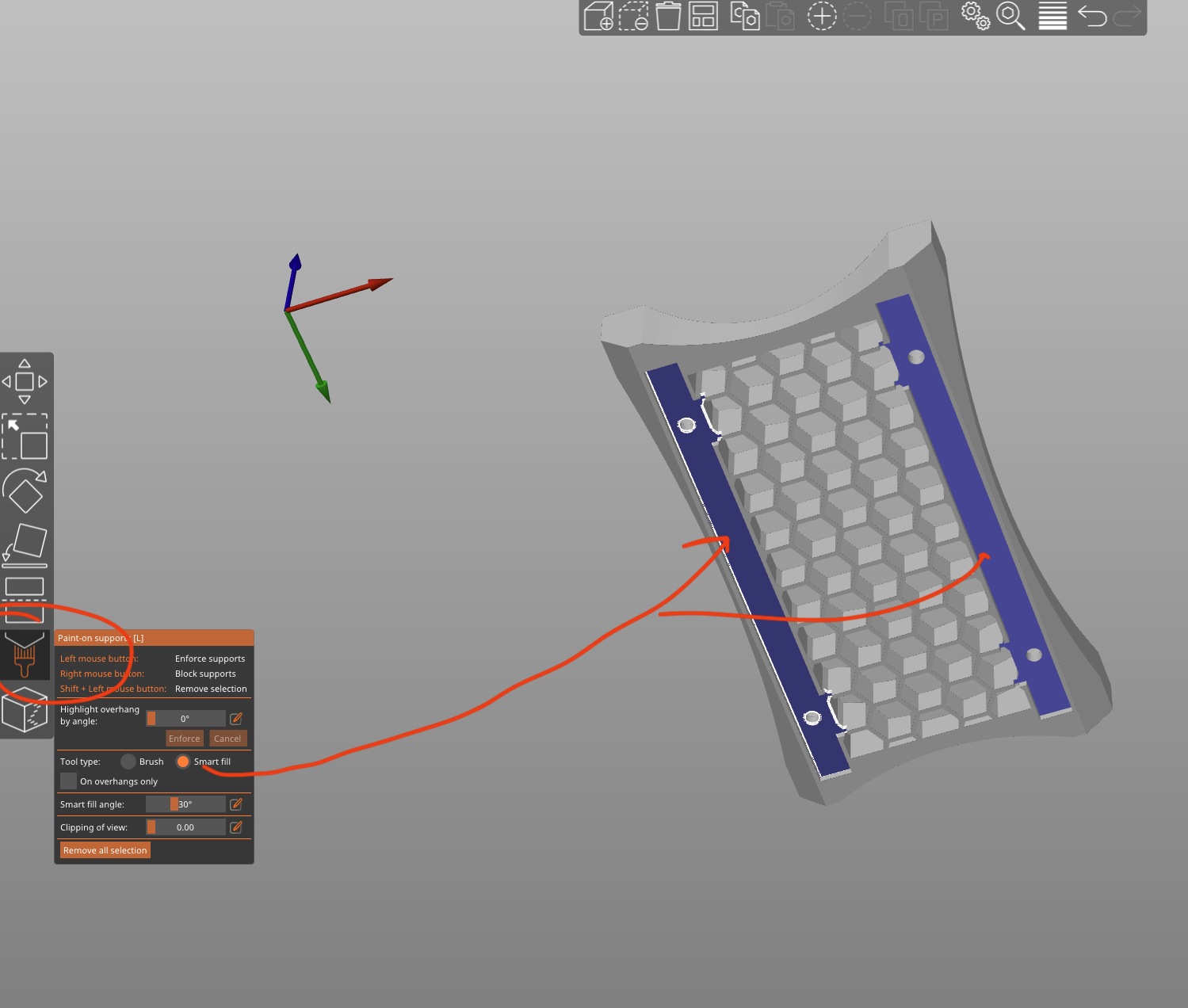Screen dimensions: 1188x1008
Task: Click the Arrange objects icon
Action: (x=703, y=16)
